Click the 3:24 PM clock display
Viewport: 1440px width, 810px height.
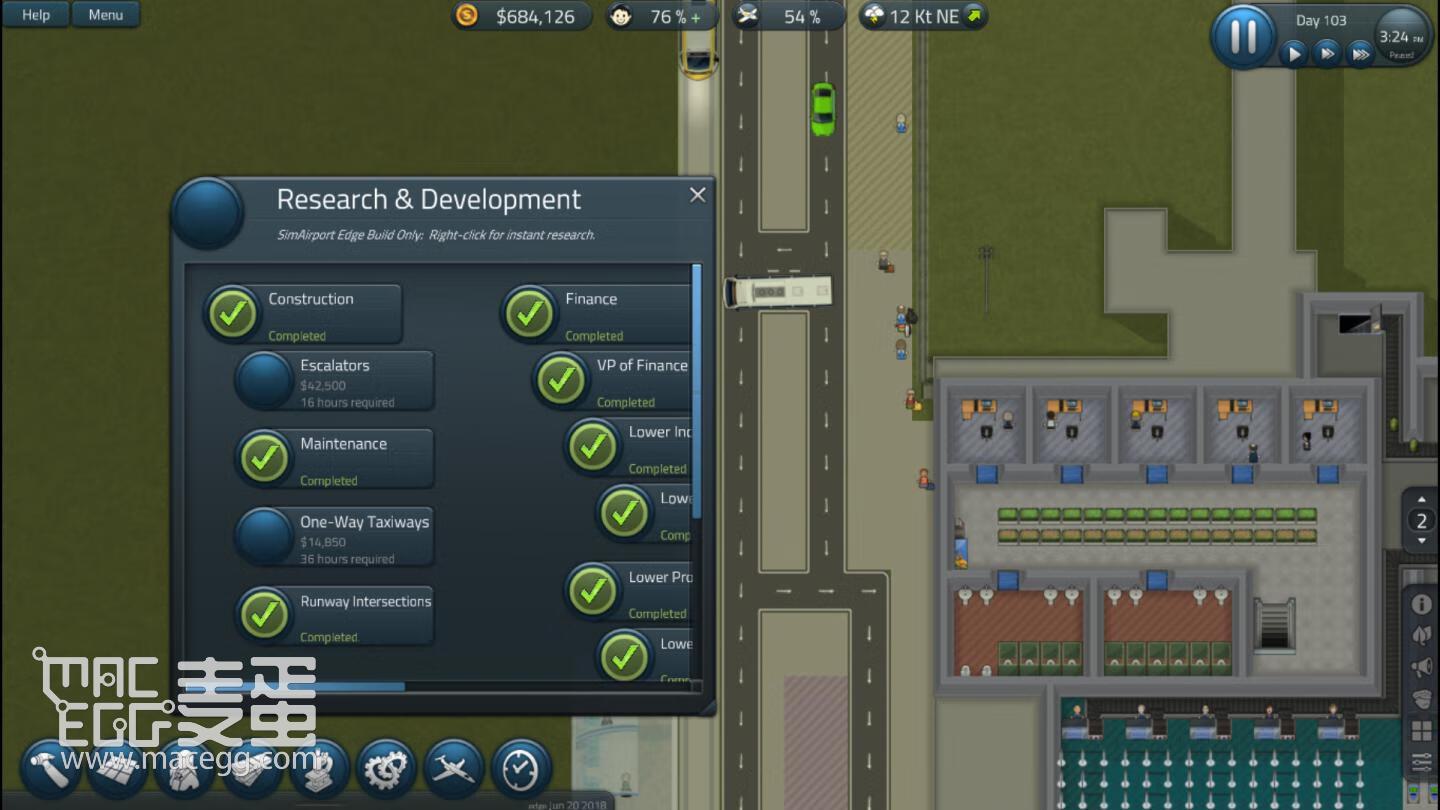[x=1402, y=38]
